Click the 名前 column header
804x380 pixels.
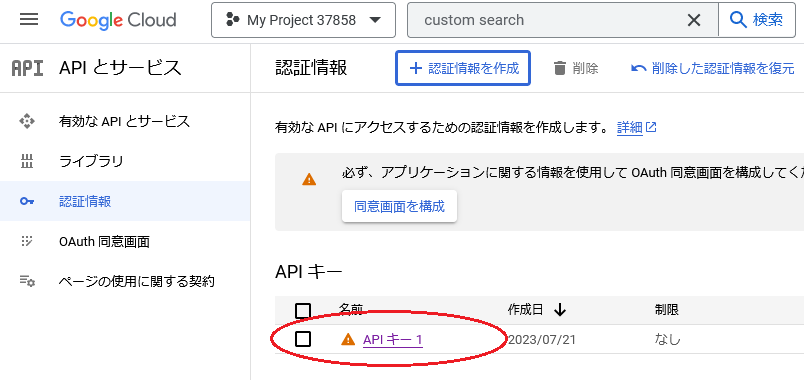coord(351,309)
